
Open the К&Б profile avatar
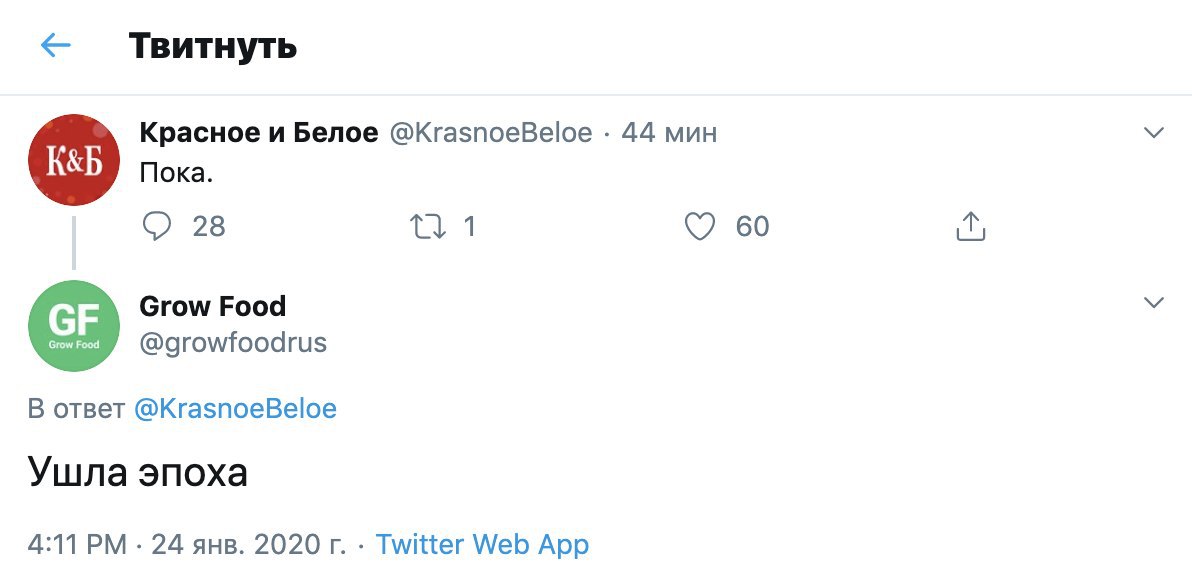(74, 160)
